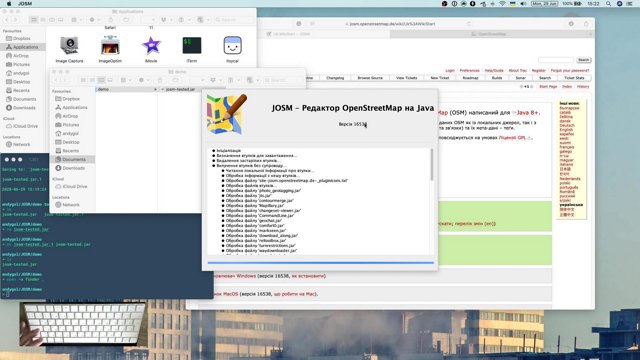Open Spotlight search in the menu bar
Viewport: 640px width, 360px height.
[x=608, y=4]
